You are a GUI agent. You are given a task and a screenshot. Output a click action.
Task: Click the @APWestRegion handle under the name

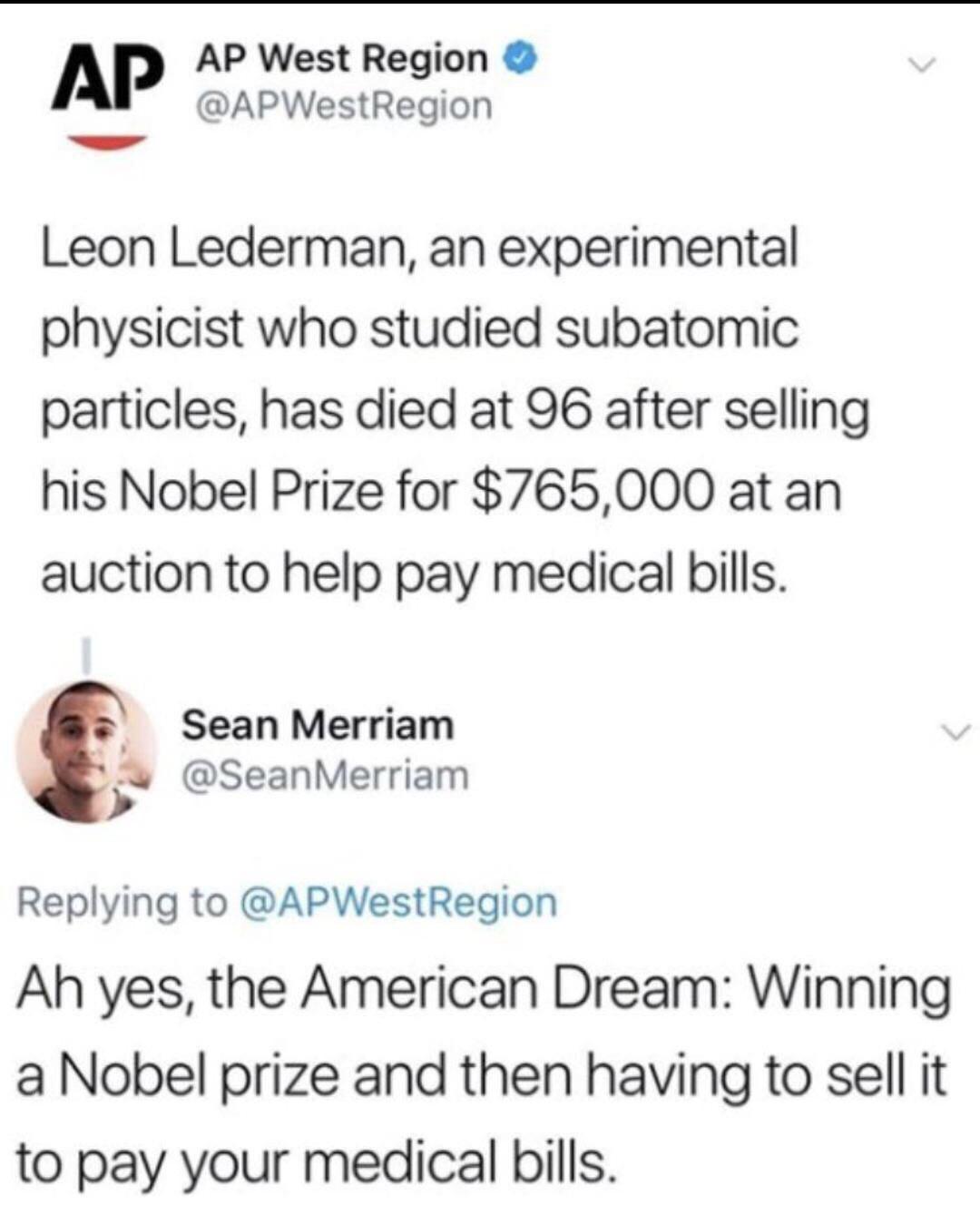pos(344,106)
